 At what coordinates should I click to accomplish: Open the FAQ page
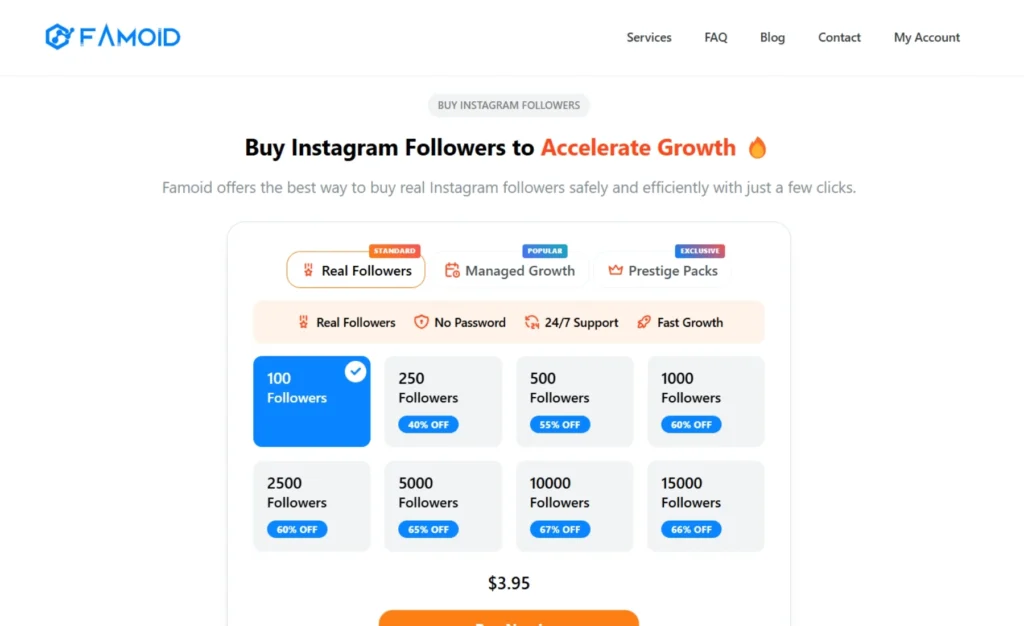tap(716, 37)
